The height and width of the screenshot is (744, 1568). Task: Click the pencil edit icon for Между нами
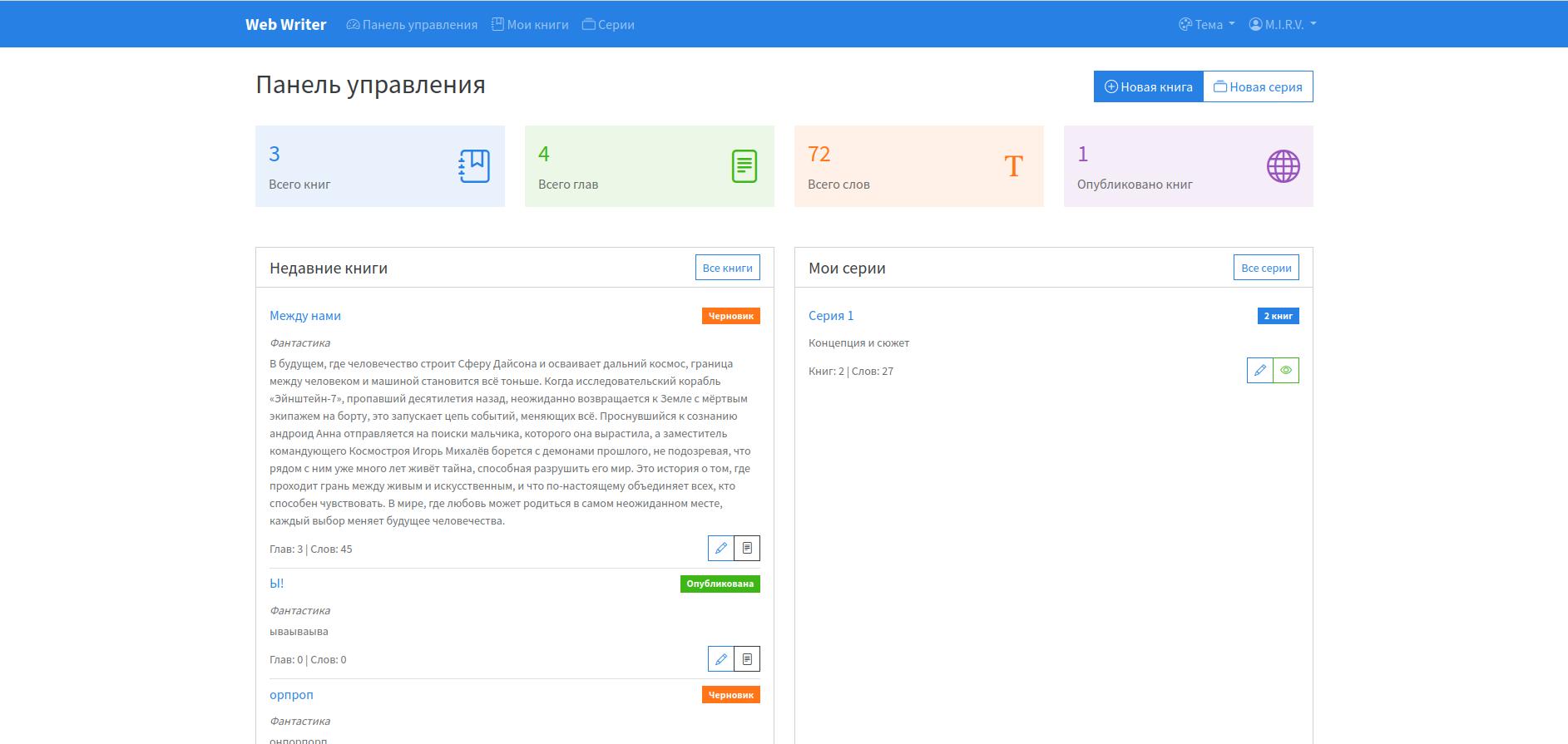coord(720,549)
